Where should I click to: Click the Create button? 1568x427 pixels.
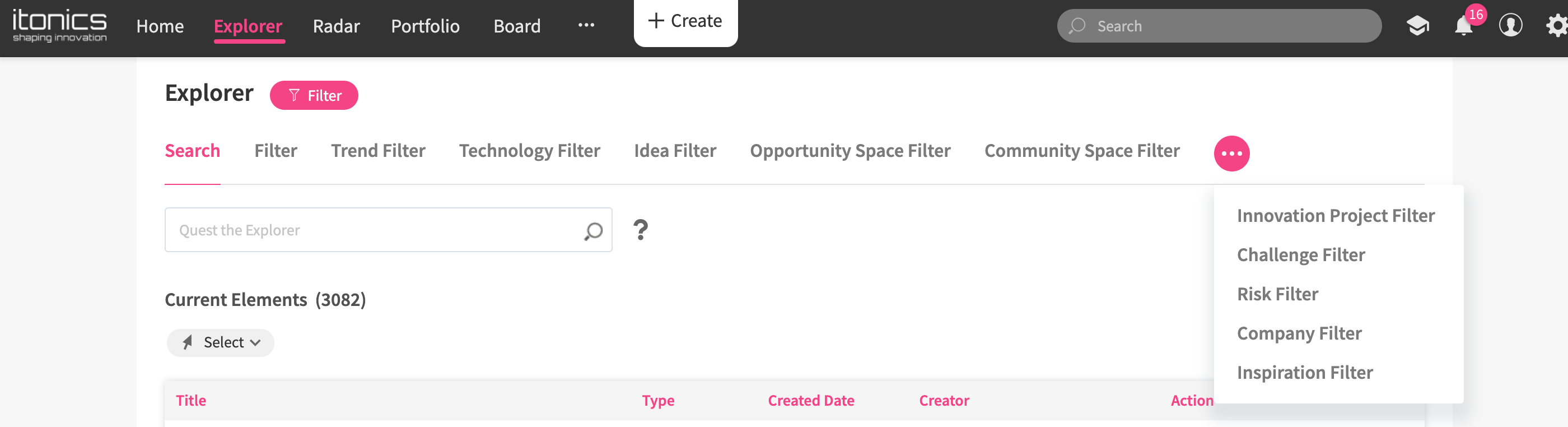(x=685, y=21)
